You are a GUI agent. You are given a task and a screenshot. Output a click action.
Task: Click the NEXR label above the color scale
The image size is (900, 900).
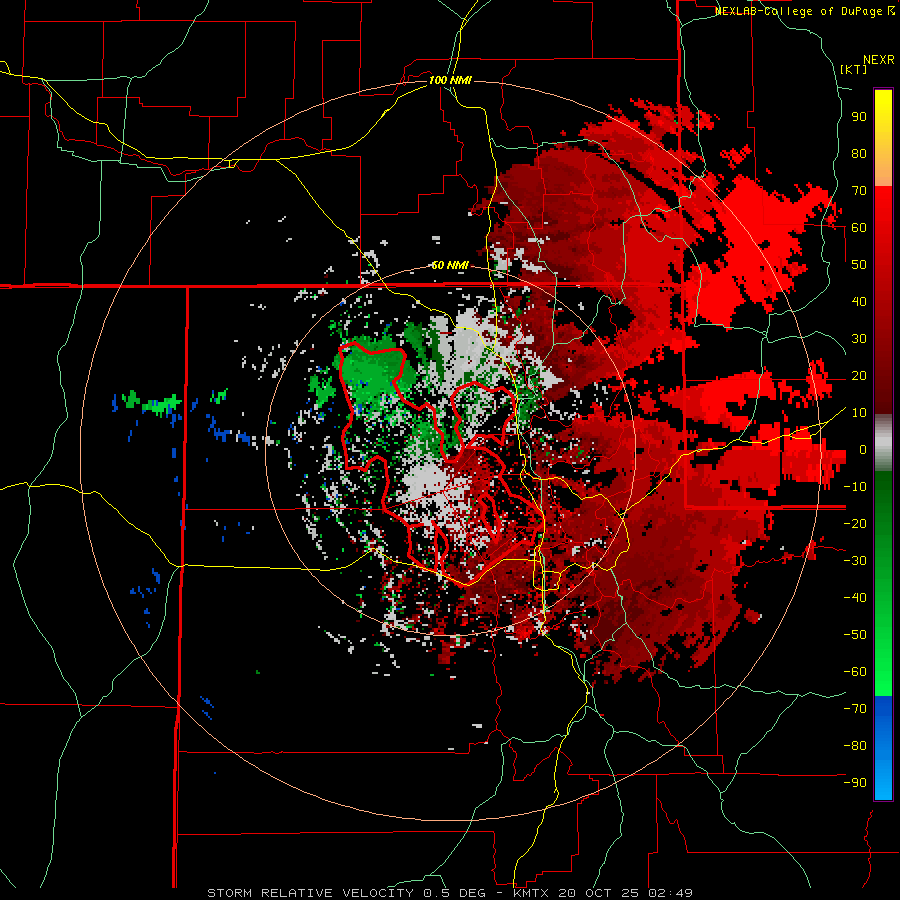(x=879, y=60)
